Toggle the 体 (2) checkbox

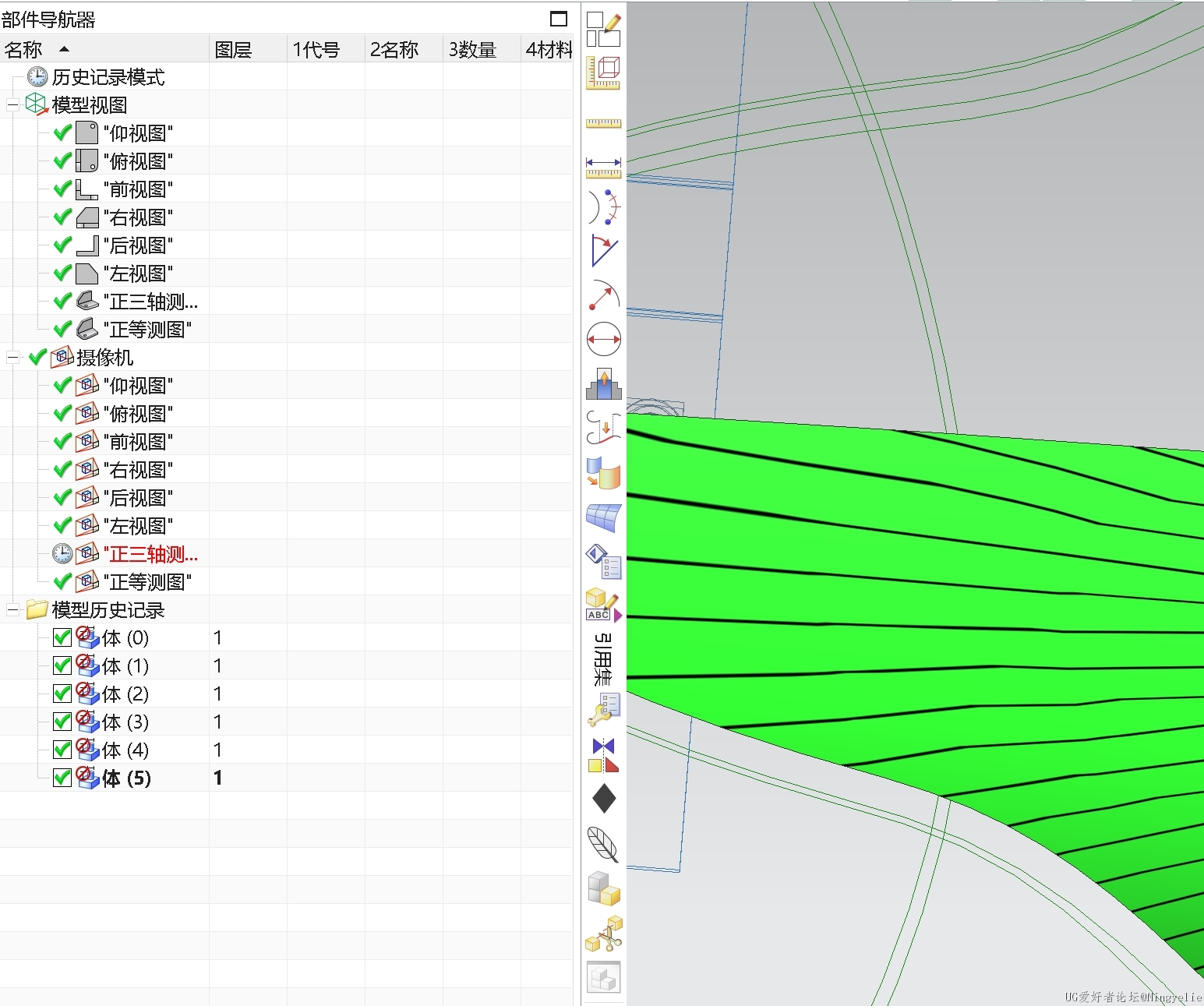(x=62, y=694)
